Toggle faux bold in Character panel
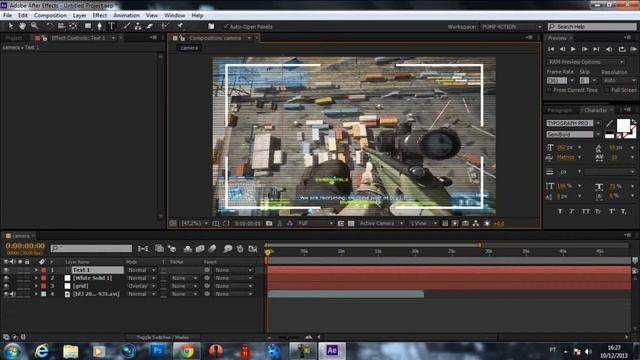Image resolution: width=640 pixels, height=360 pixels. click(x=560, y=211)
